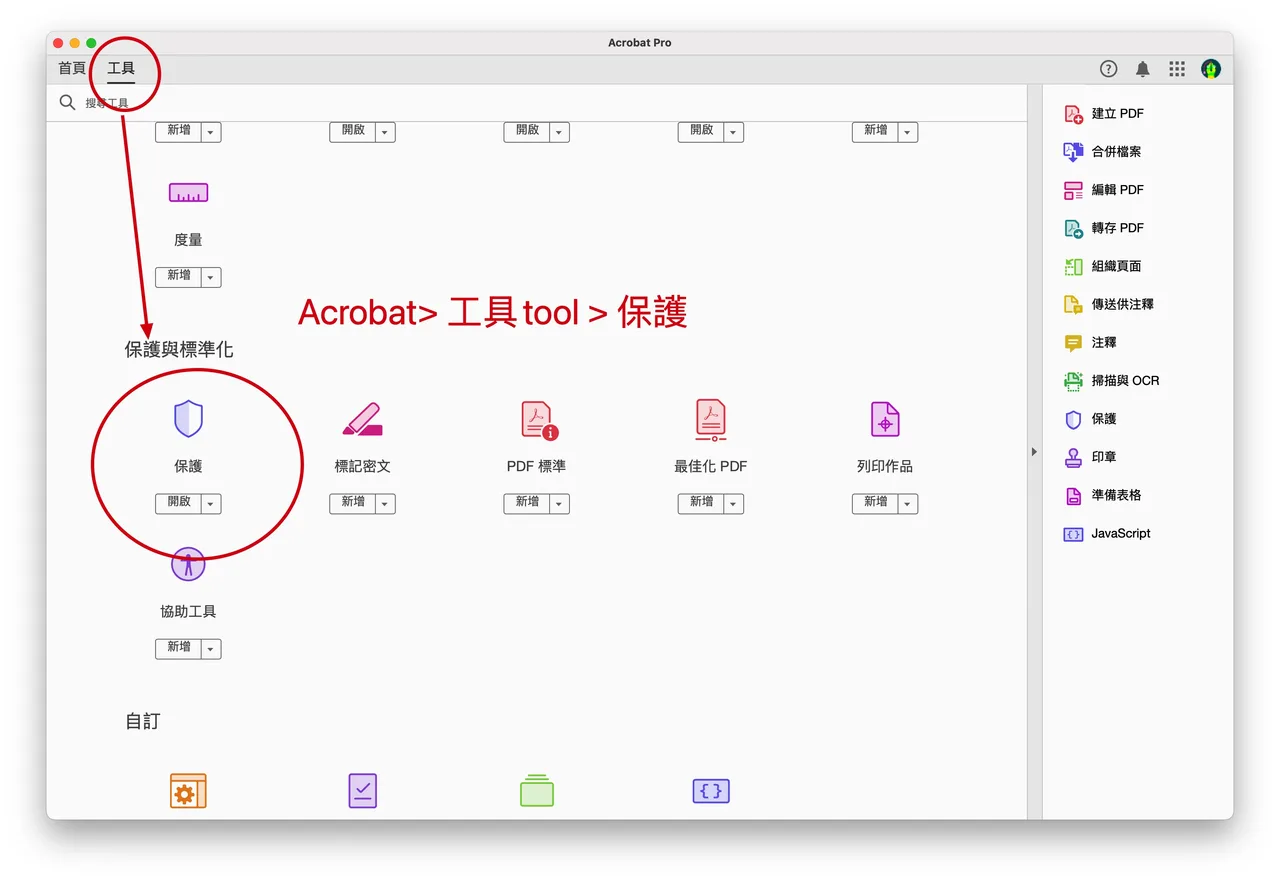Screen dimensions: 1280x881
Task: Switch to the 工具 tab
Action: (121, 69)
